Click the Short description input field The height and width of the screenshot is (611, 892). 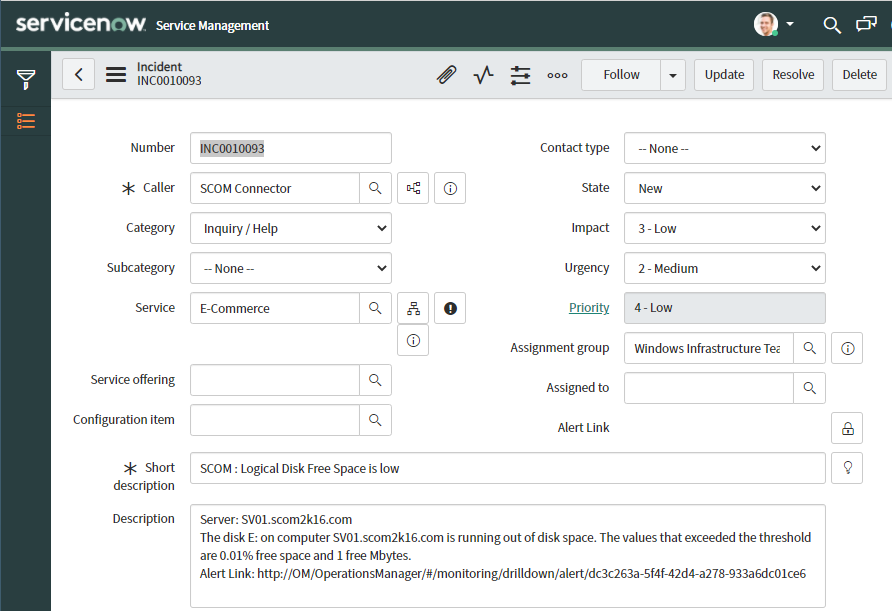tap(507, 468)
